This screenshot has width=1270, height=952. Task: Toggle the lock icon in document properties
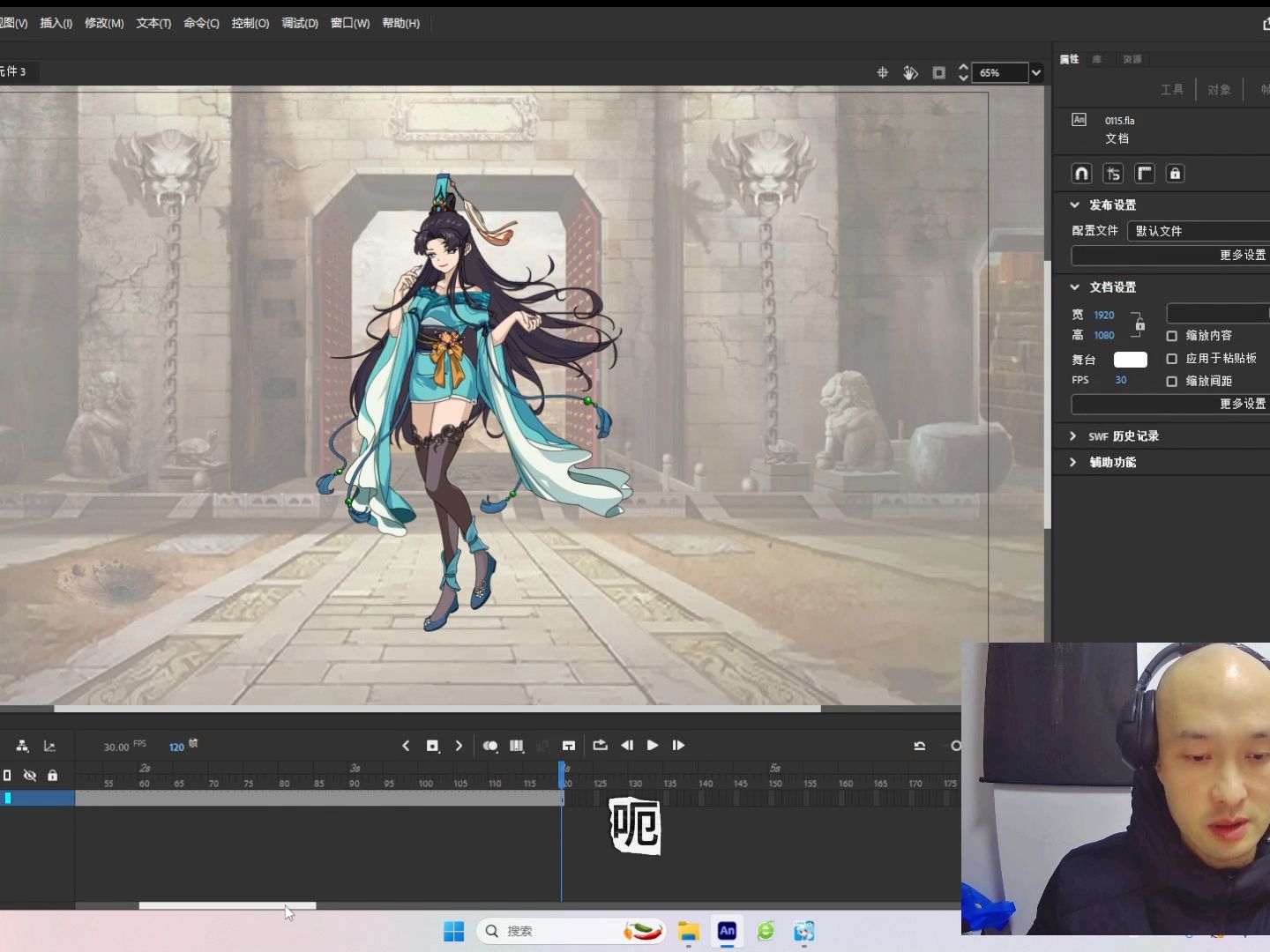pyautogui.click(x=1175, y=174)
